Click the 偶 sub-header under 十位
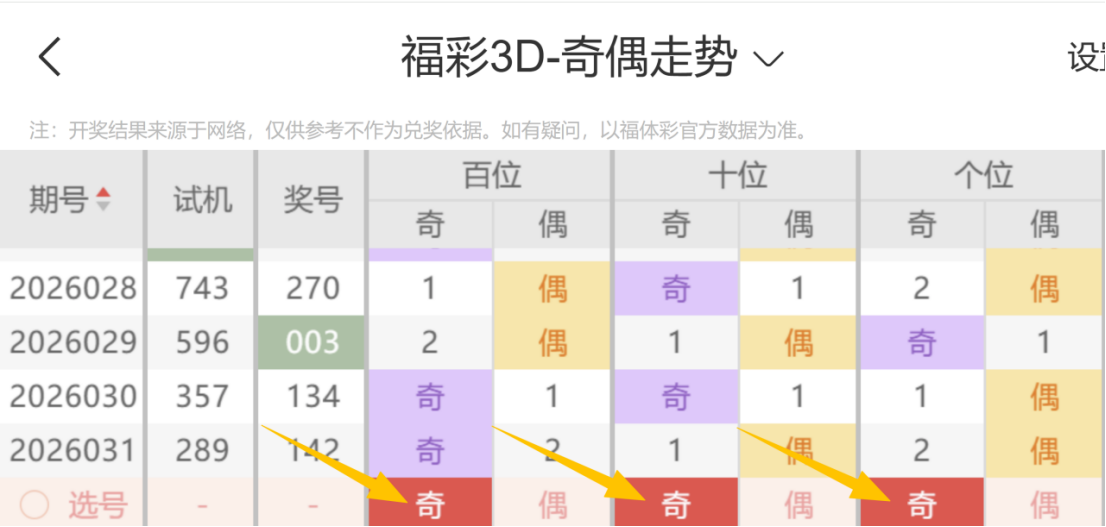 [798, 225]
